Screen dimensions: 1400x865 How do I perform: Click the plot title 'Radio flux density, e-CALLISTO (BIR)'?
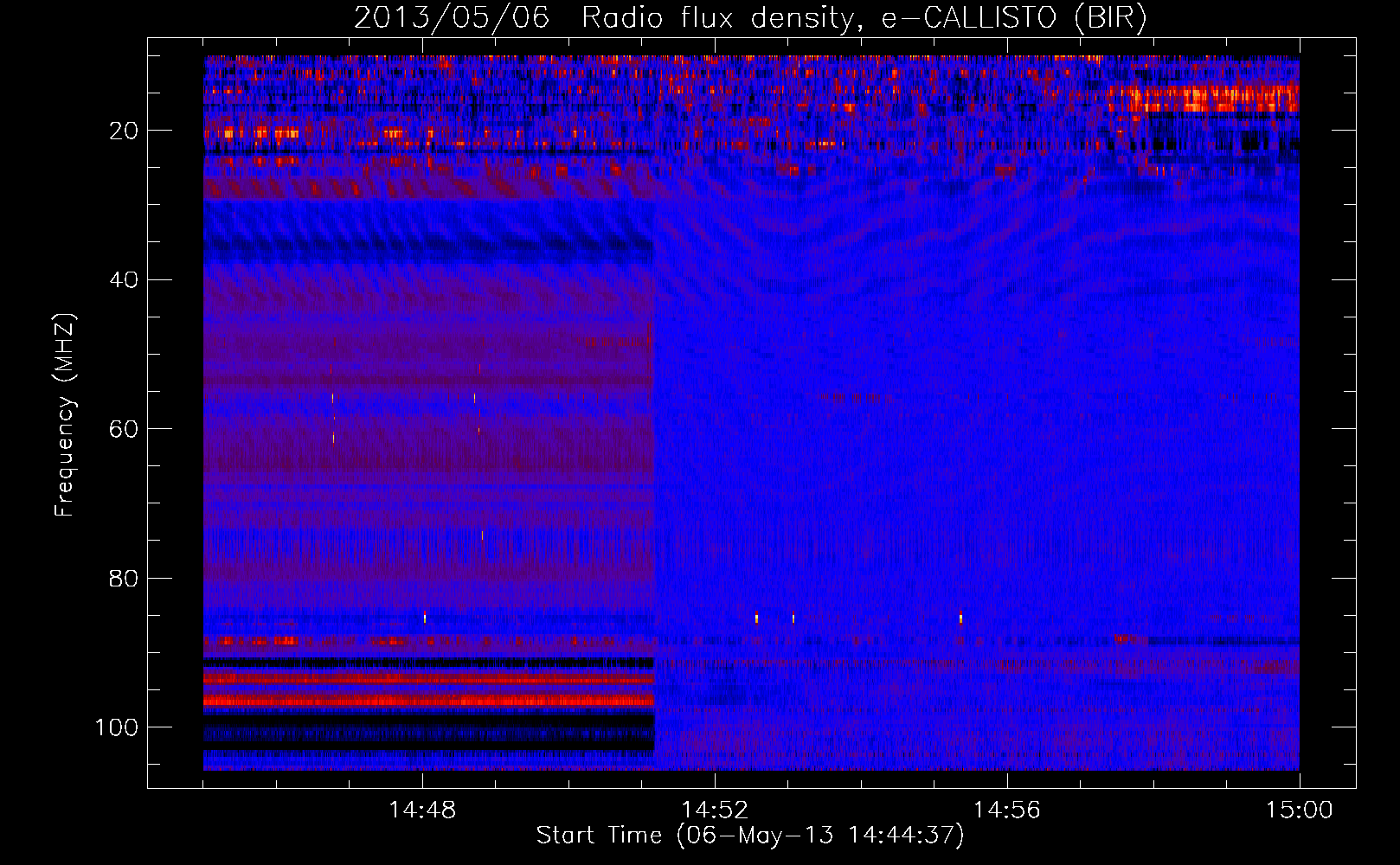[864, 18]
